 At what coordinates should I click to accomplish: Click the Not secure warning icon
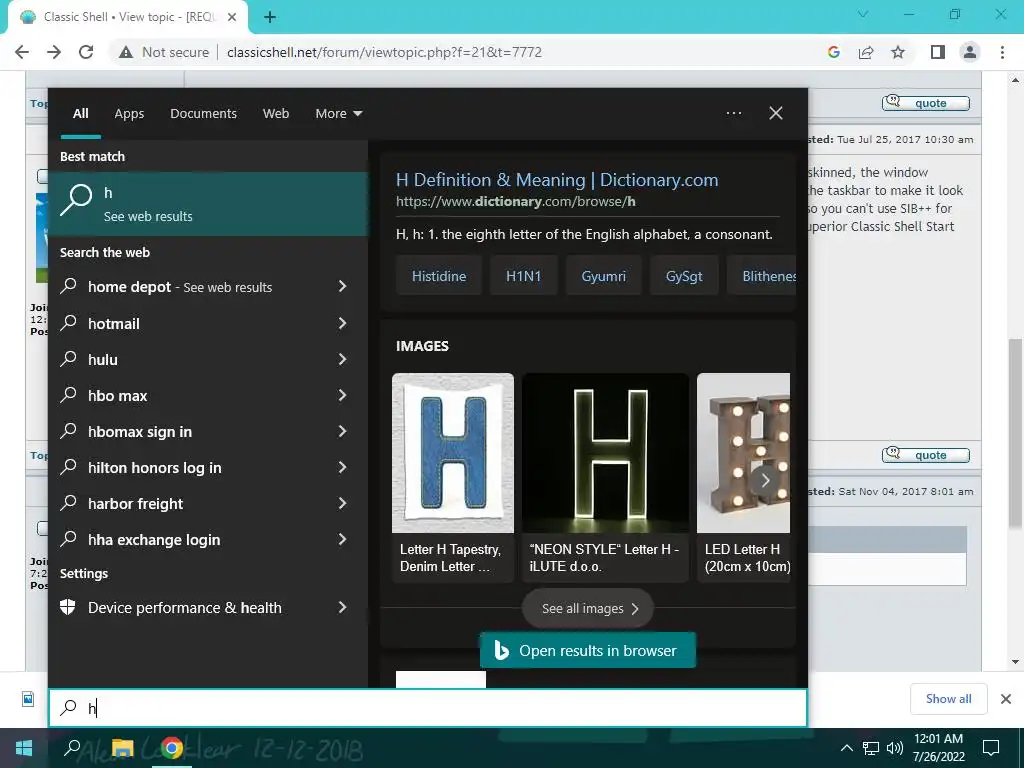[126, 52]
